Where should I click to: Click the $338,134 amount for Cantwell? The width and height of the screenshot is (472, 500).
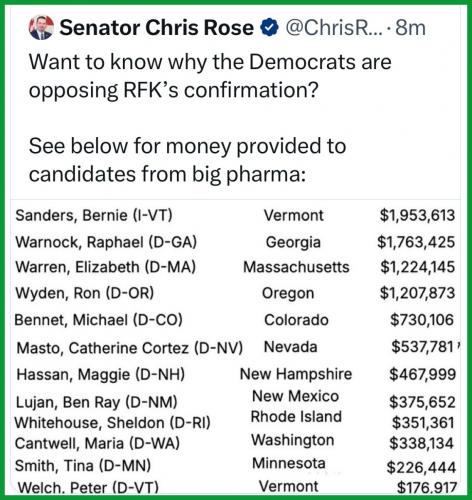coord(422,444)
